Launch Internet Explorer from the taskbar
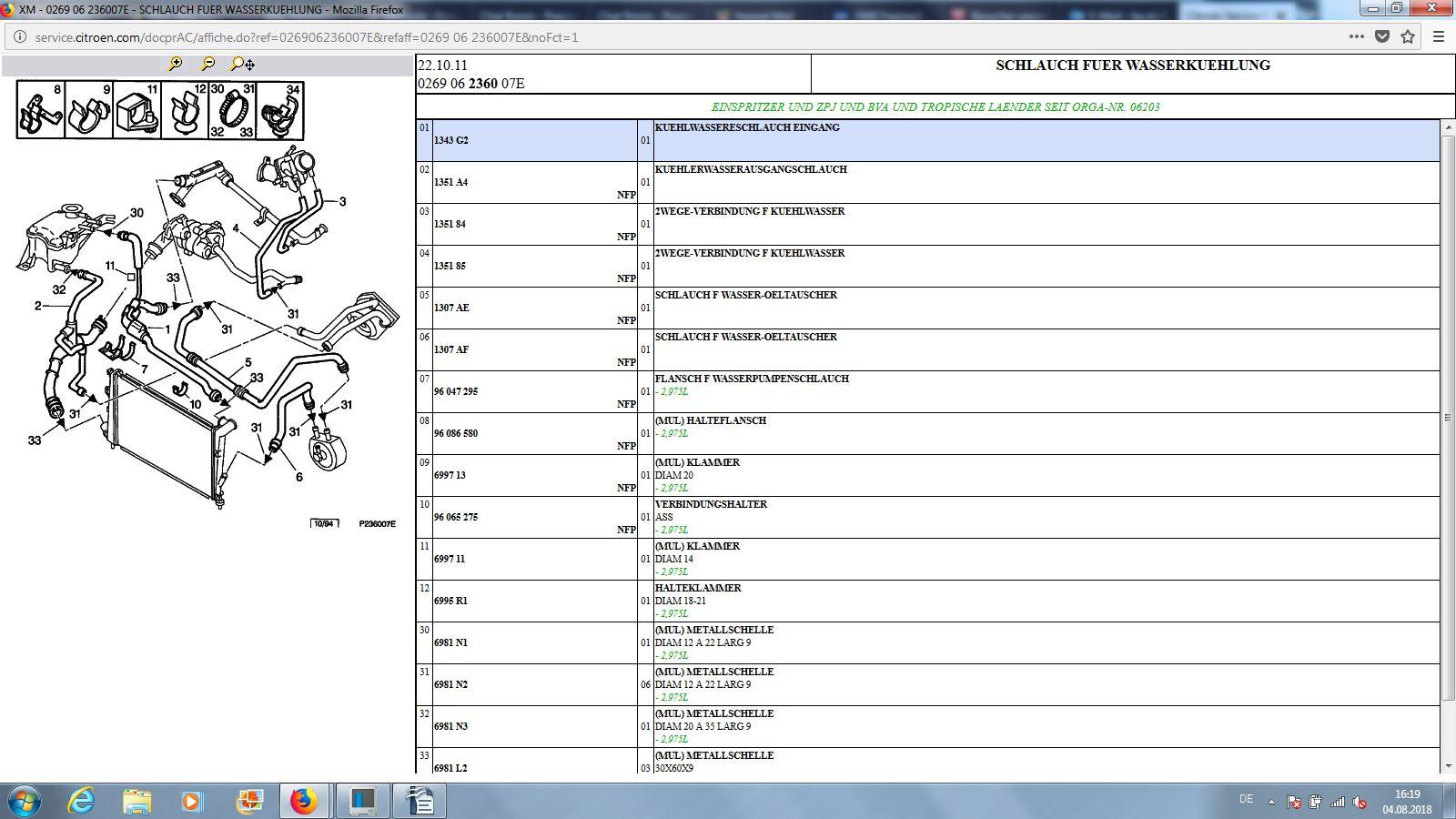The height and width of the screenshot is (819, 1456). coord(82,801)
